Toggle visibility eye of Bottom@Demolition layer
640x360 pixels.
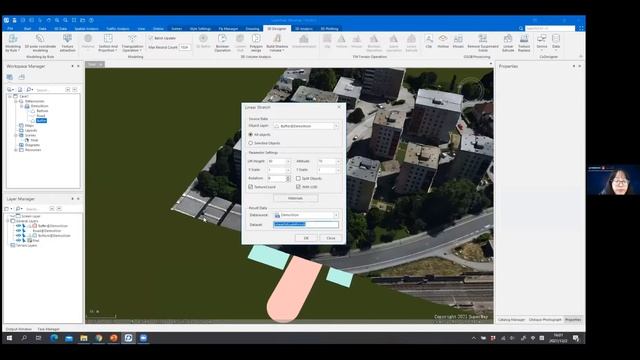(x=18, y=236)
